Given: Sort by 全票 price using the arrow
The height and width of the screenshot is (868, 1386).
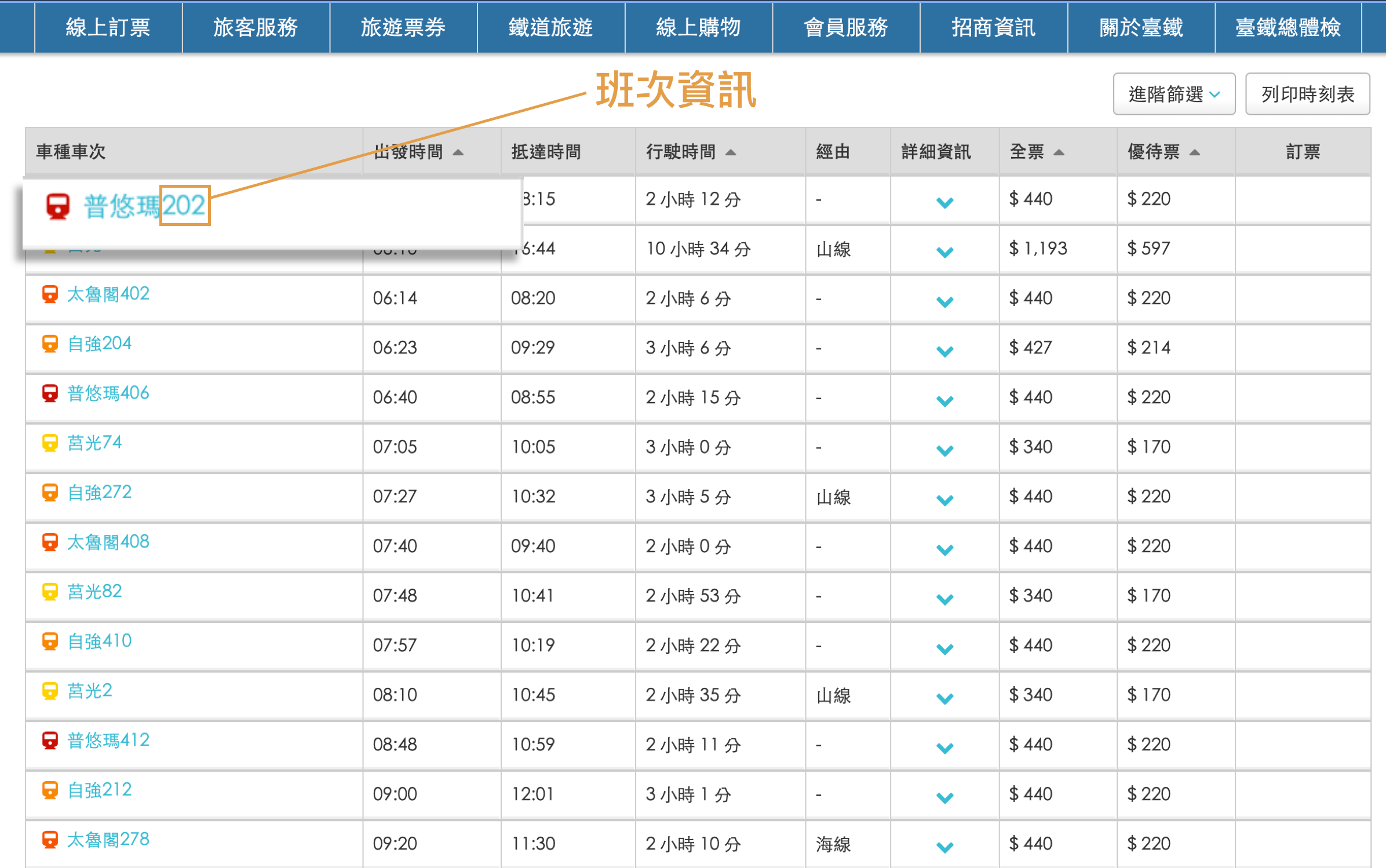Looking at the screenshot, I should pos(1059,152).
